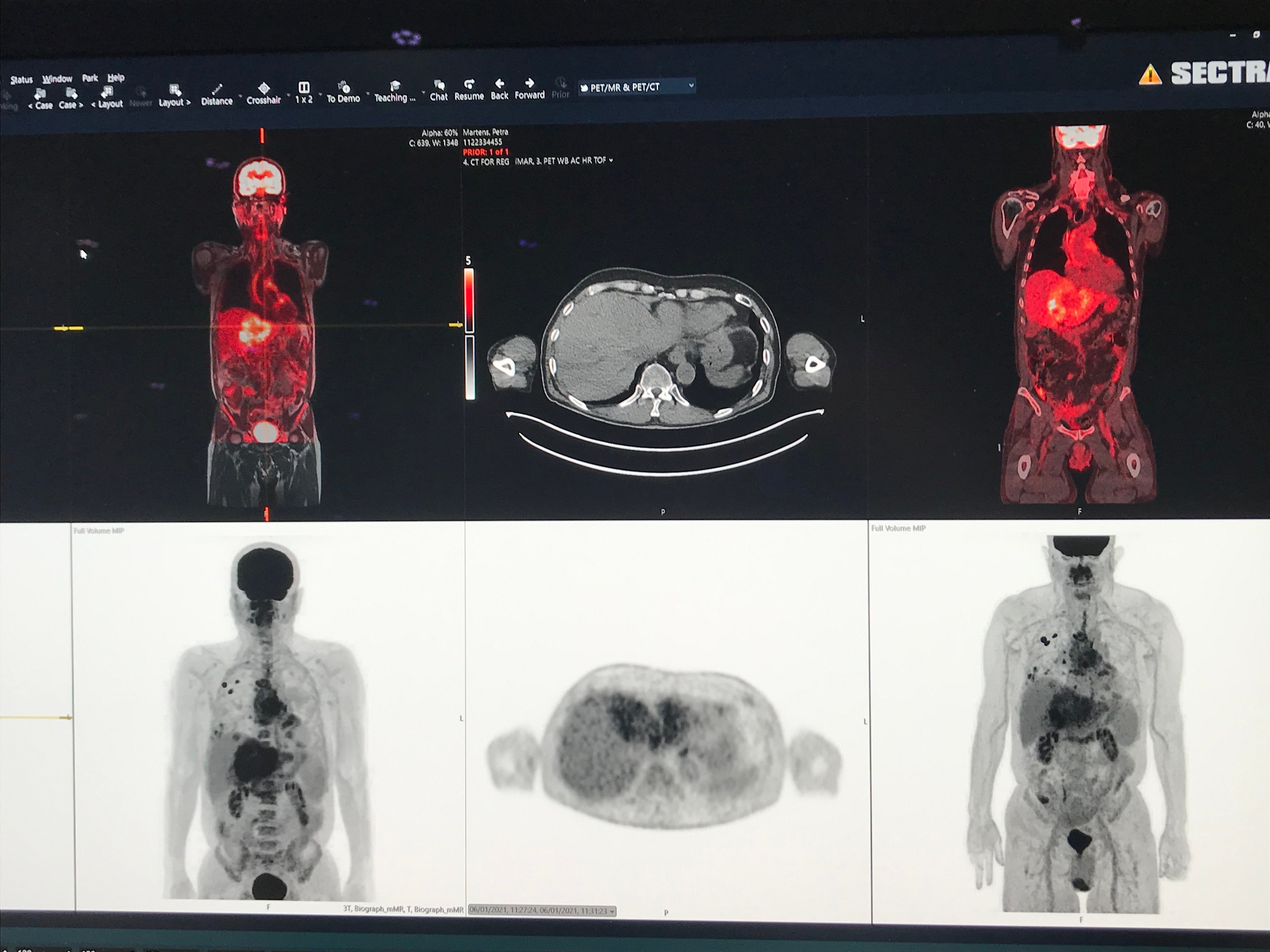
Task: Click 'Full Volume MIP' label on the left viewport
Action: [99, 531]
